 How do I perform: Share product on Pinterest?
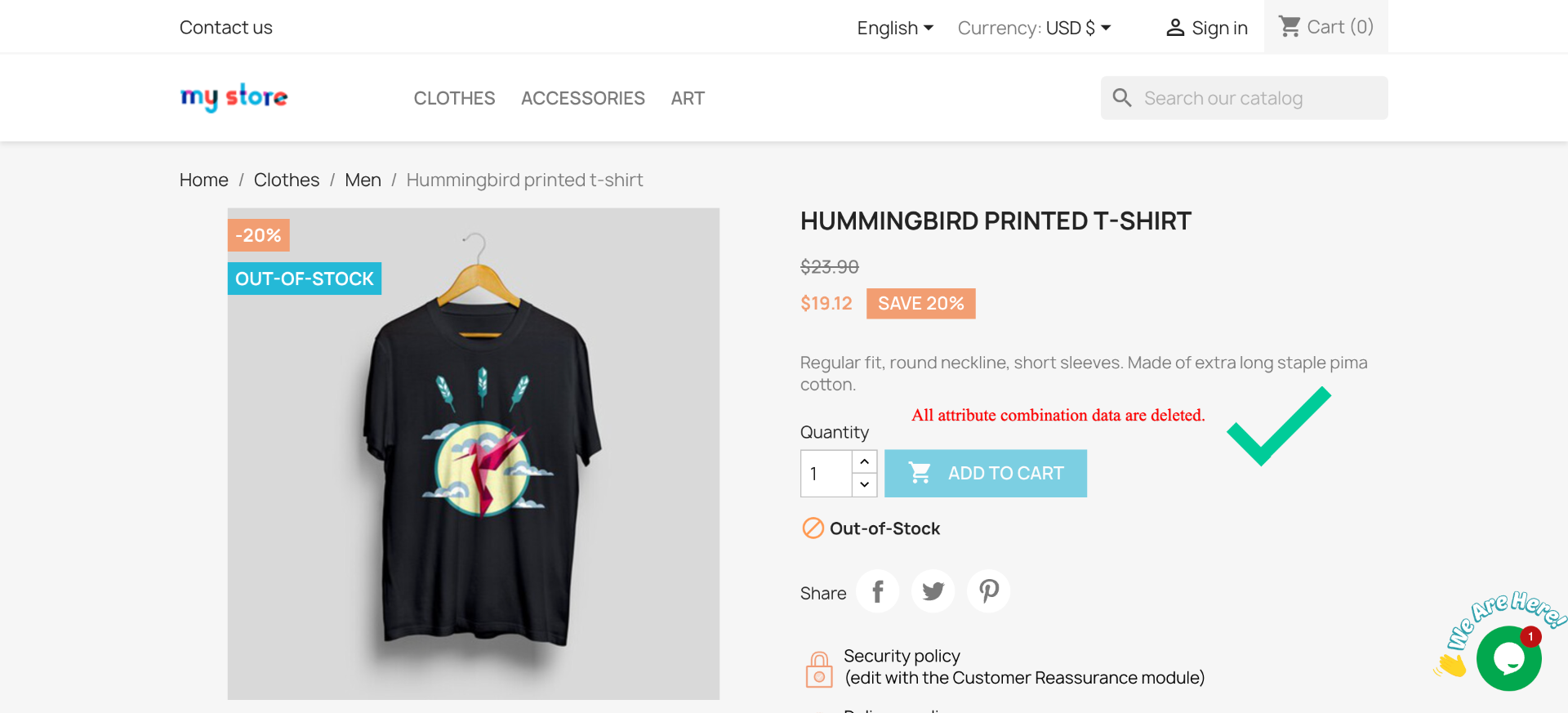(989, 591)
